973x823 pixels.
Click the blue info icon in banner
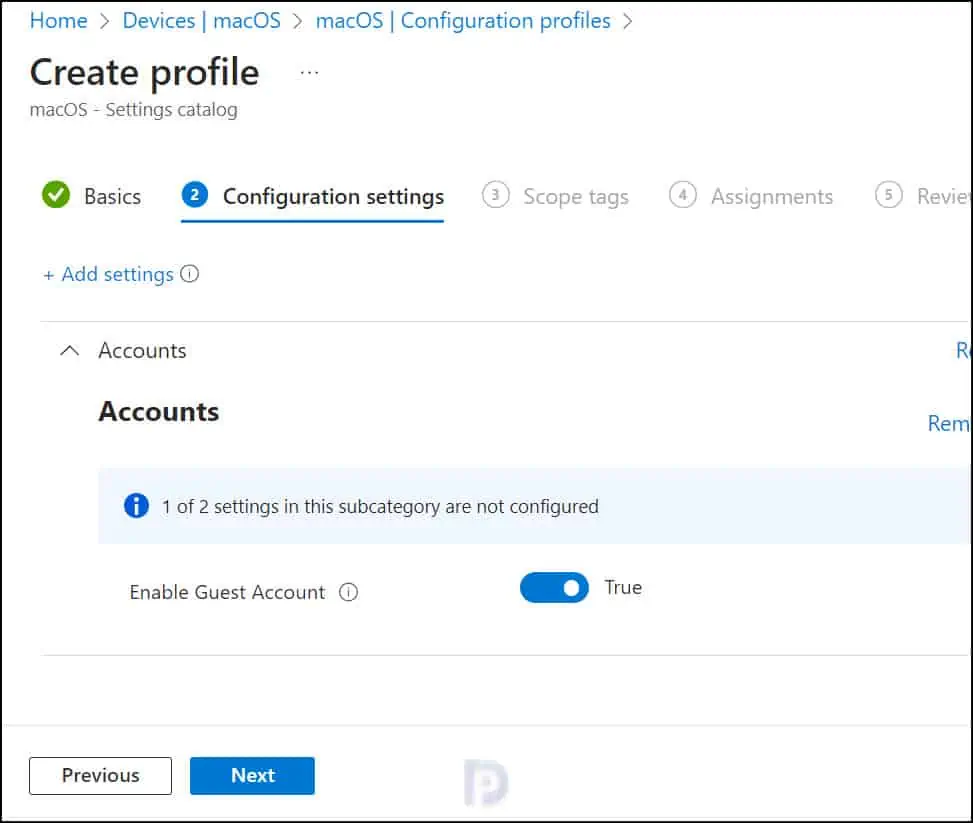[137, 505]
